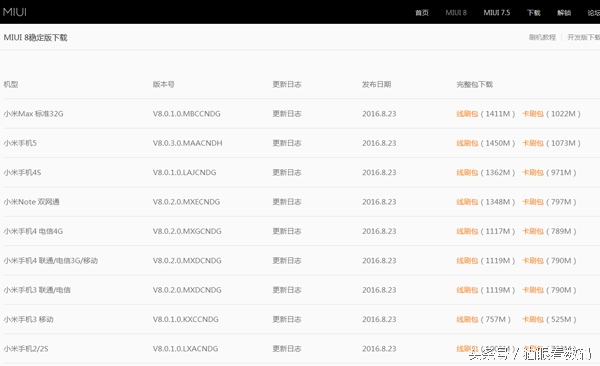Switch to the MIUI 7.5 page

click(496, 13)
